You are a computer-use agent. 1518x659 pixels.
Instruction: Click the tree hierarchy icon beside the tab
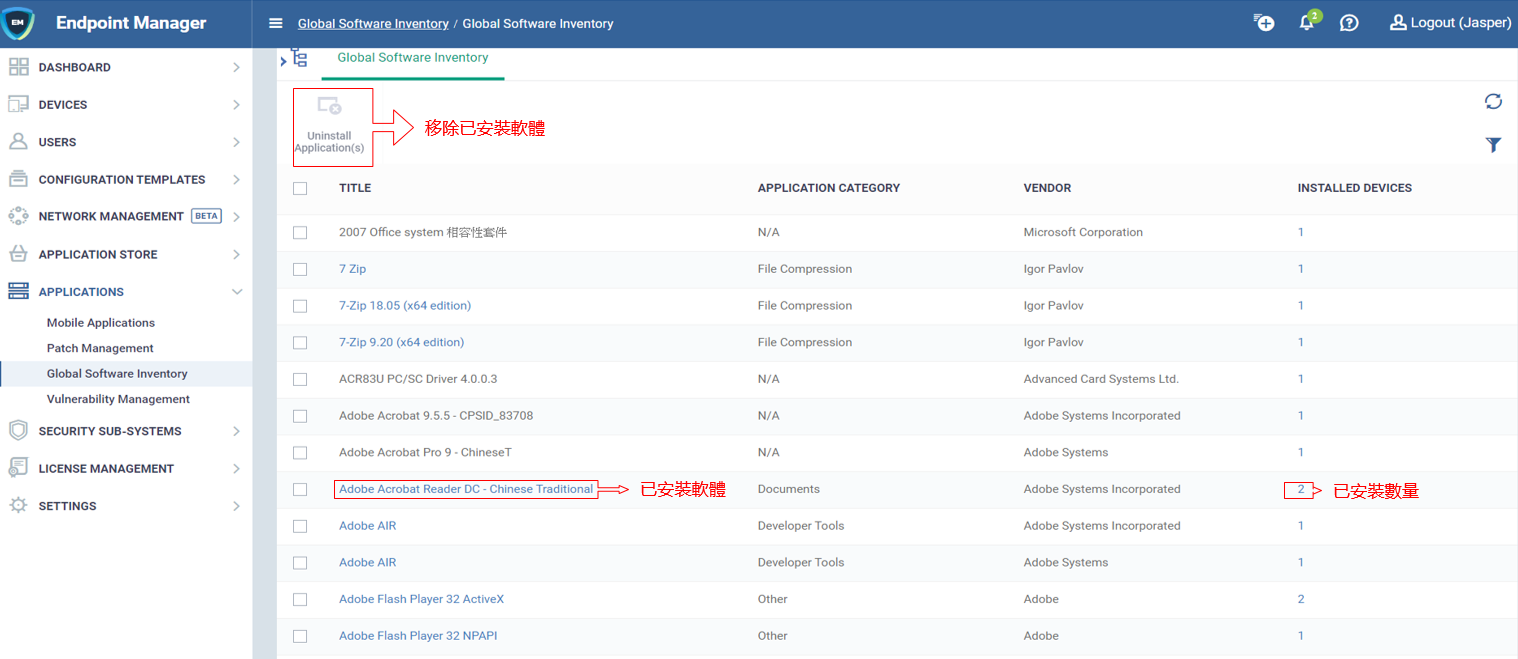tap(299, 58)
